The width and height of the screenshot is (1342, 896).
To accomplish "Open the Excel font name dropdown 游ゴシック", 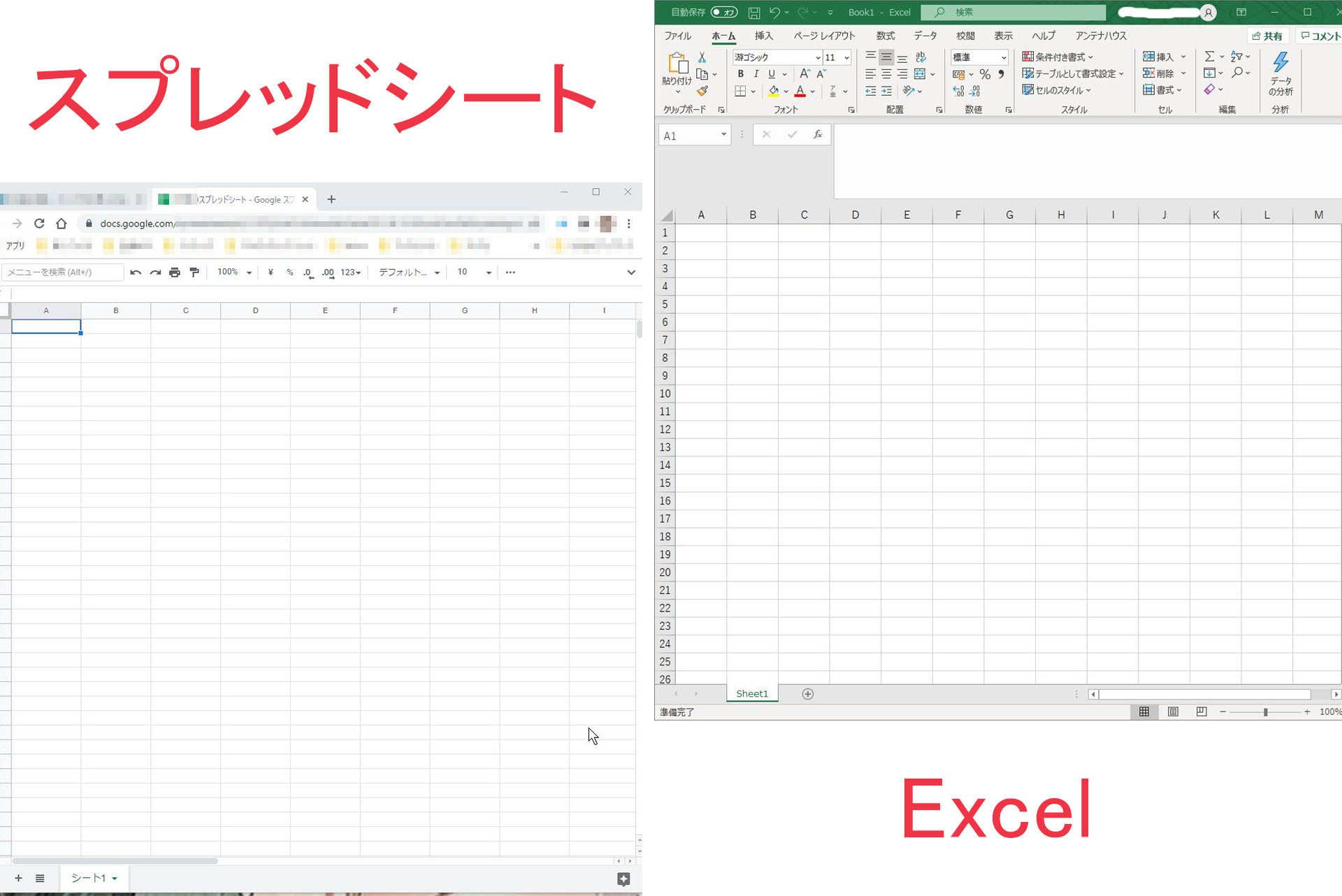I will 818,57.
